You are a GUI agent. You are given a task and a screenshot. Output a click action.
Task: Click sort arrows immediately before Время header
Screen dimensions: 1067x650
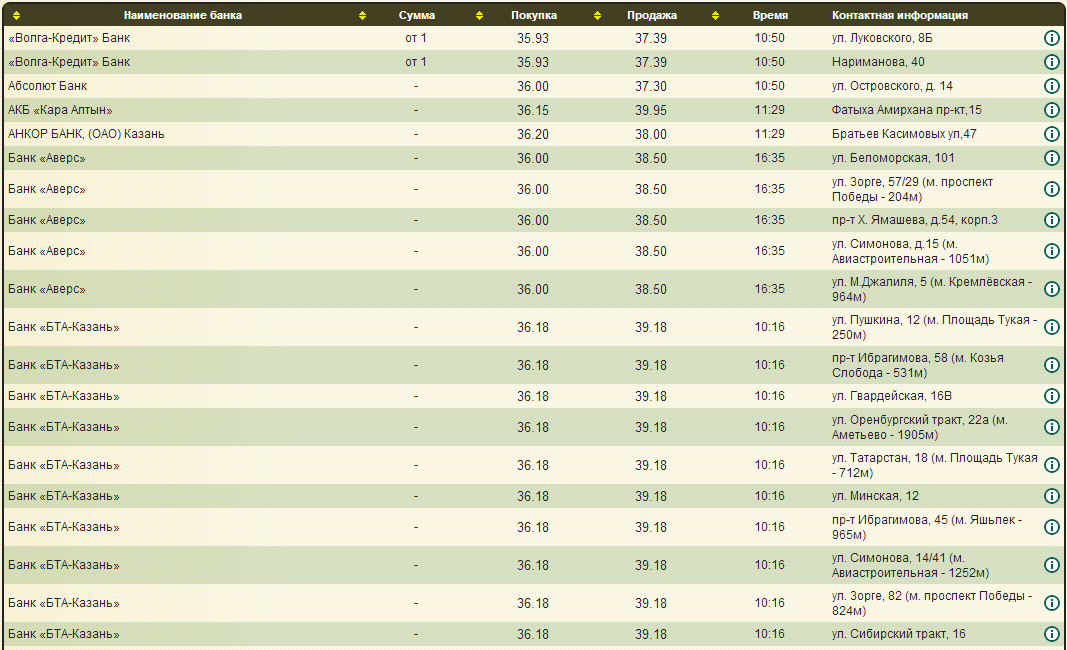[x=715, y=15]
